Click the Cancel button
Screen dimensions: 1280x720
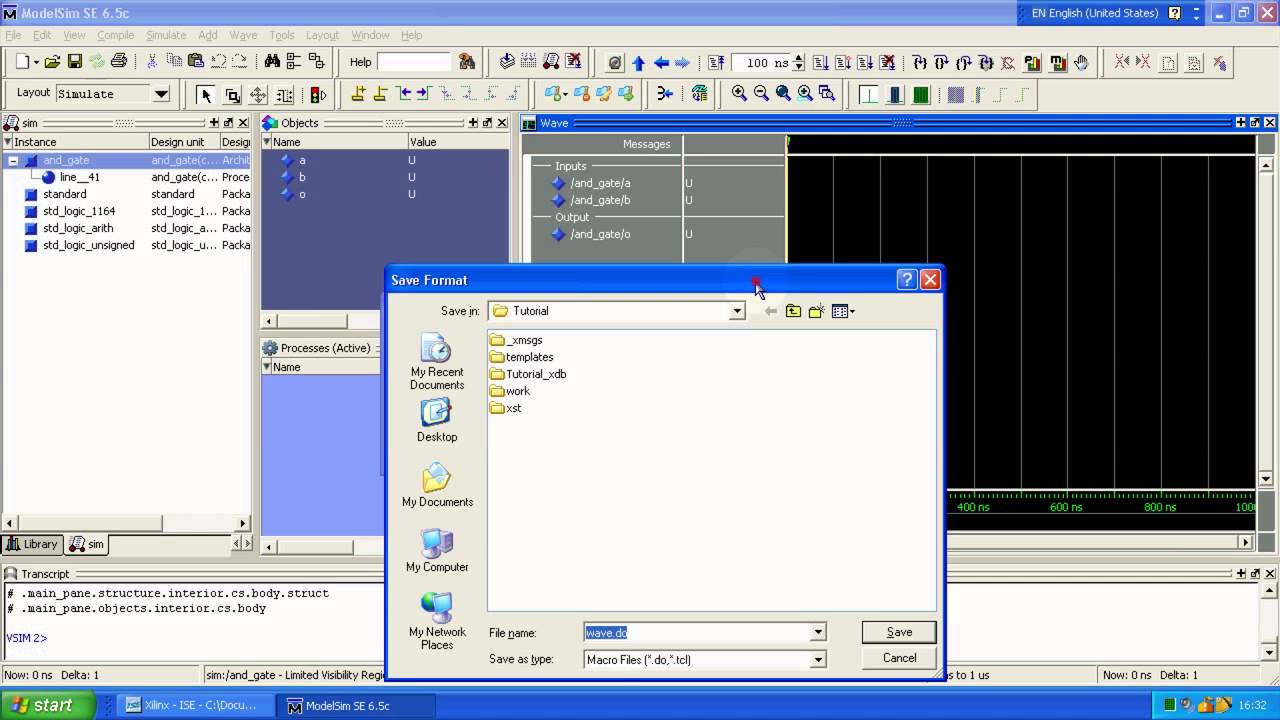(x=899, y=658)
